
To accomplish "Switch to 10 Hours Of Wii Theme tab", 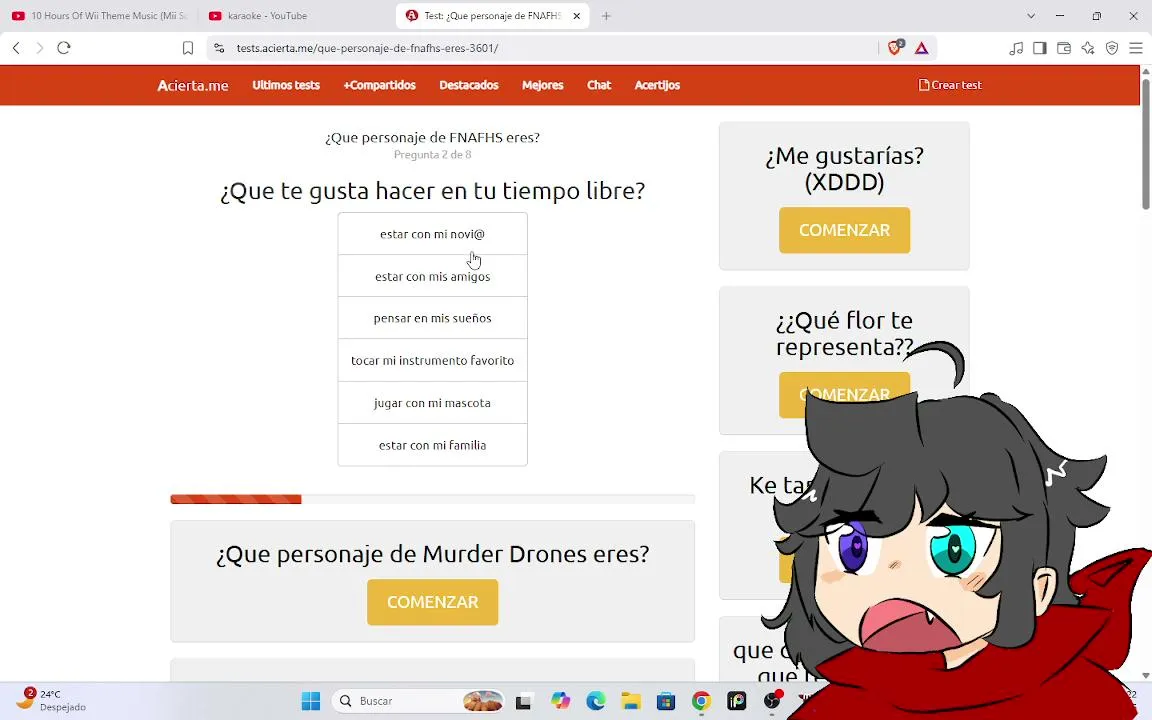I will click(100, 15).
